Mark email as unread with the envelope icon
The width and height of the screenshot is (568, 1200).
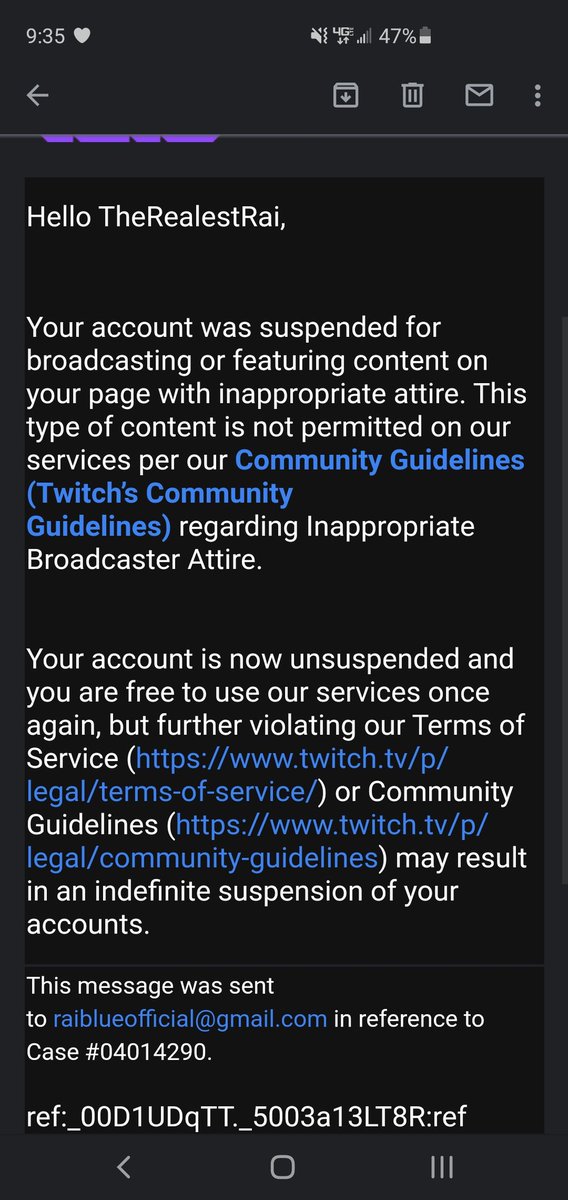coord(479,95)
